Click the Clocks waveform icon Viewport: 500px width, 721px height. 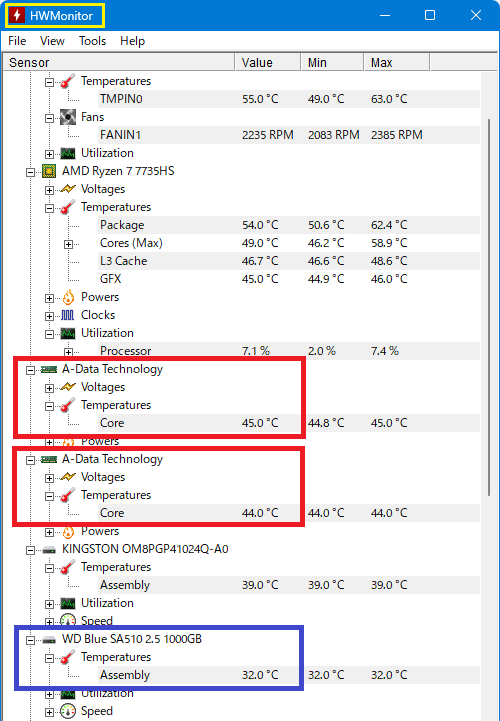coord(68,315)
